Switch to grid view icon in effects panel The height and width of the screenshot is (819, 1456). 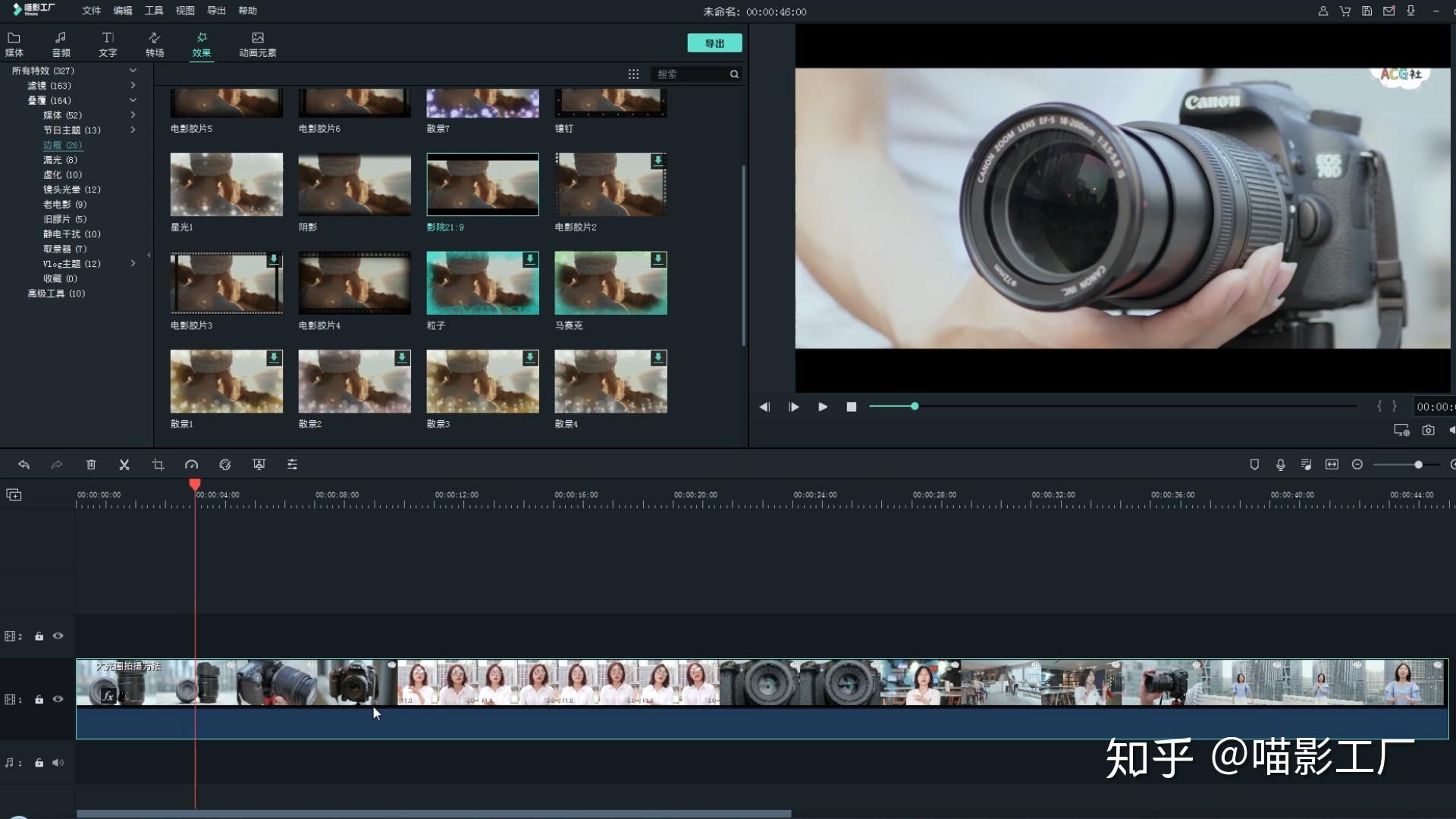633,74
